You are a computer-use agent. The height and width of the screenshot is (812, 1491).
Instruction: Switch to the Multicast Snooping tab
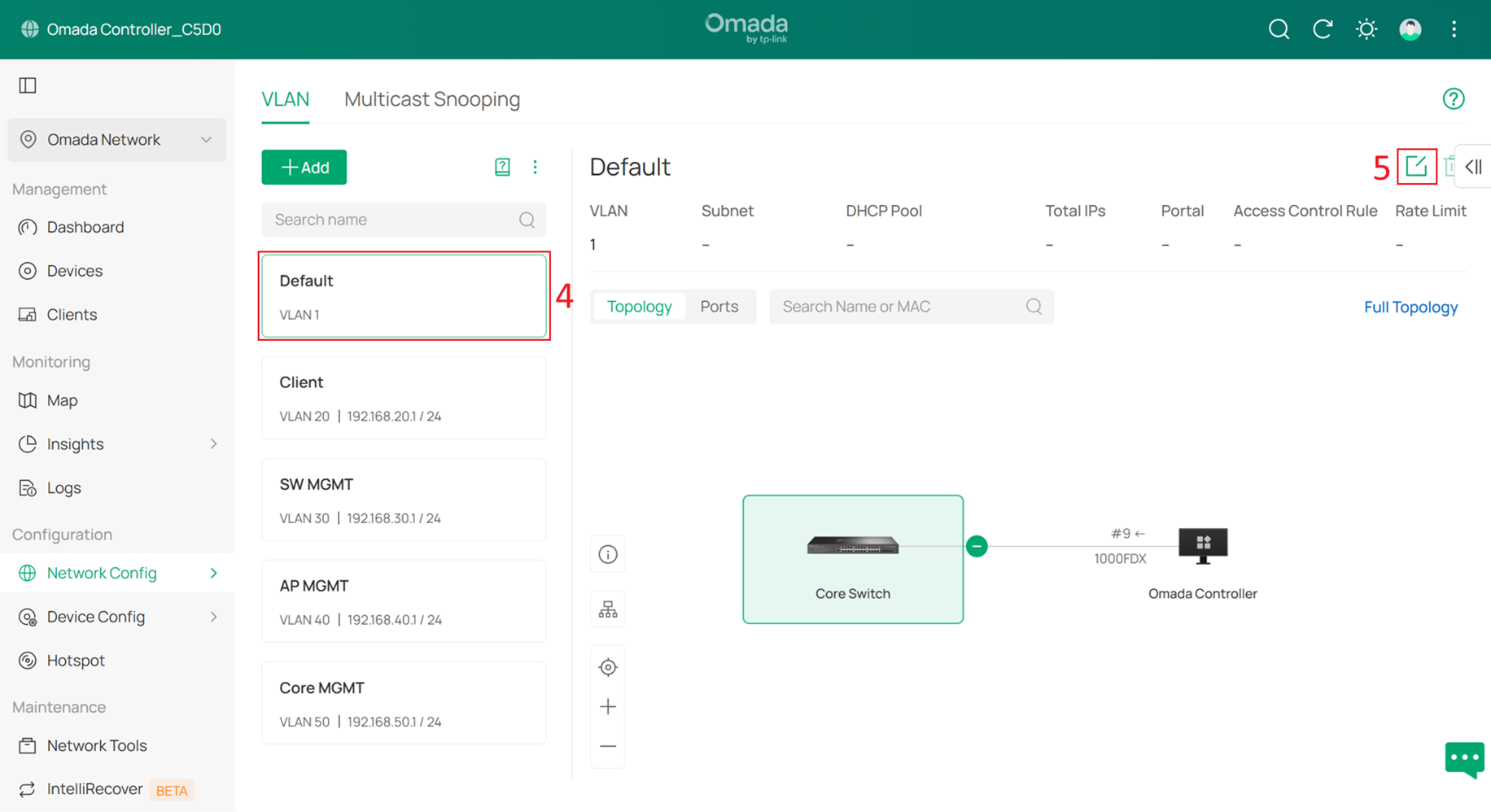tap(432, 98)
